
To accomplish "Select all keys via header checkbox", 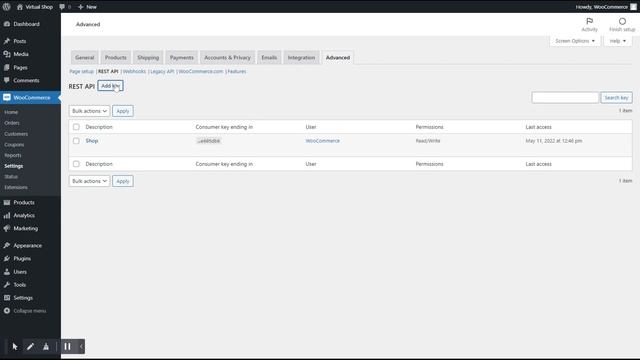I will pos(76,127).
